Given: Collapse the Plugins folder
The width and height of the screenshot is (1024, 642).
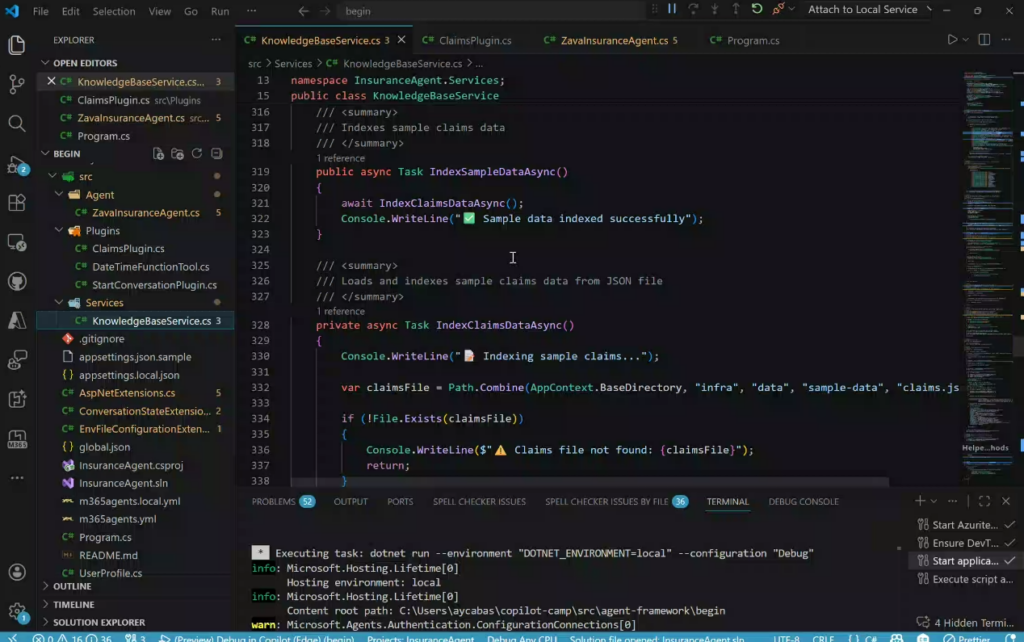Looking at the screenshot, I should pos(60,231).
